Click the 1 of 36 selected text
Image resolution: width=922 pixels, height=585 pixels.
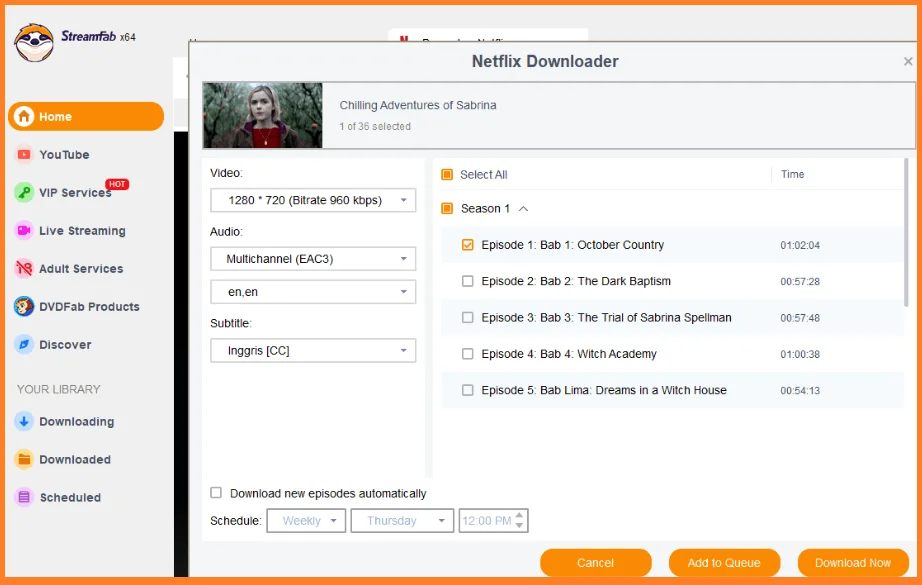click(375, 126)
